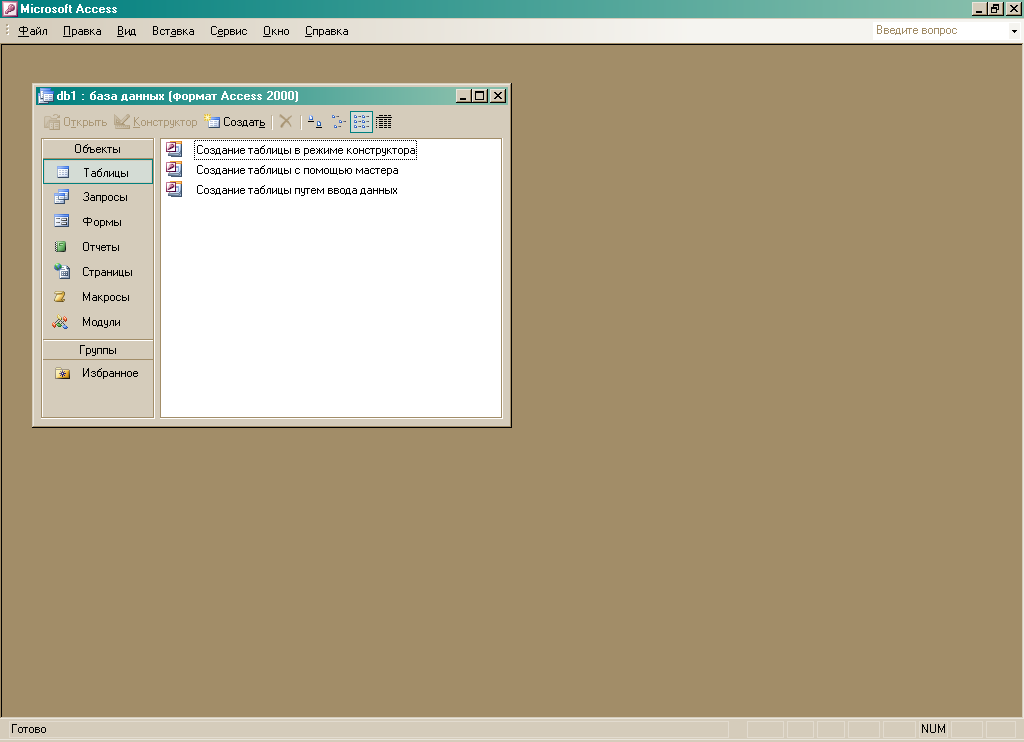Open the Файл menu
The width and height of the screenshot is (1024, 742).
(33, 31)
